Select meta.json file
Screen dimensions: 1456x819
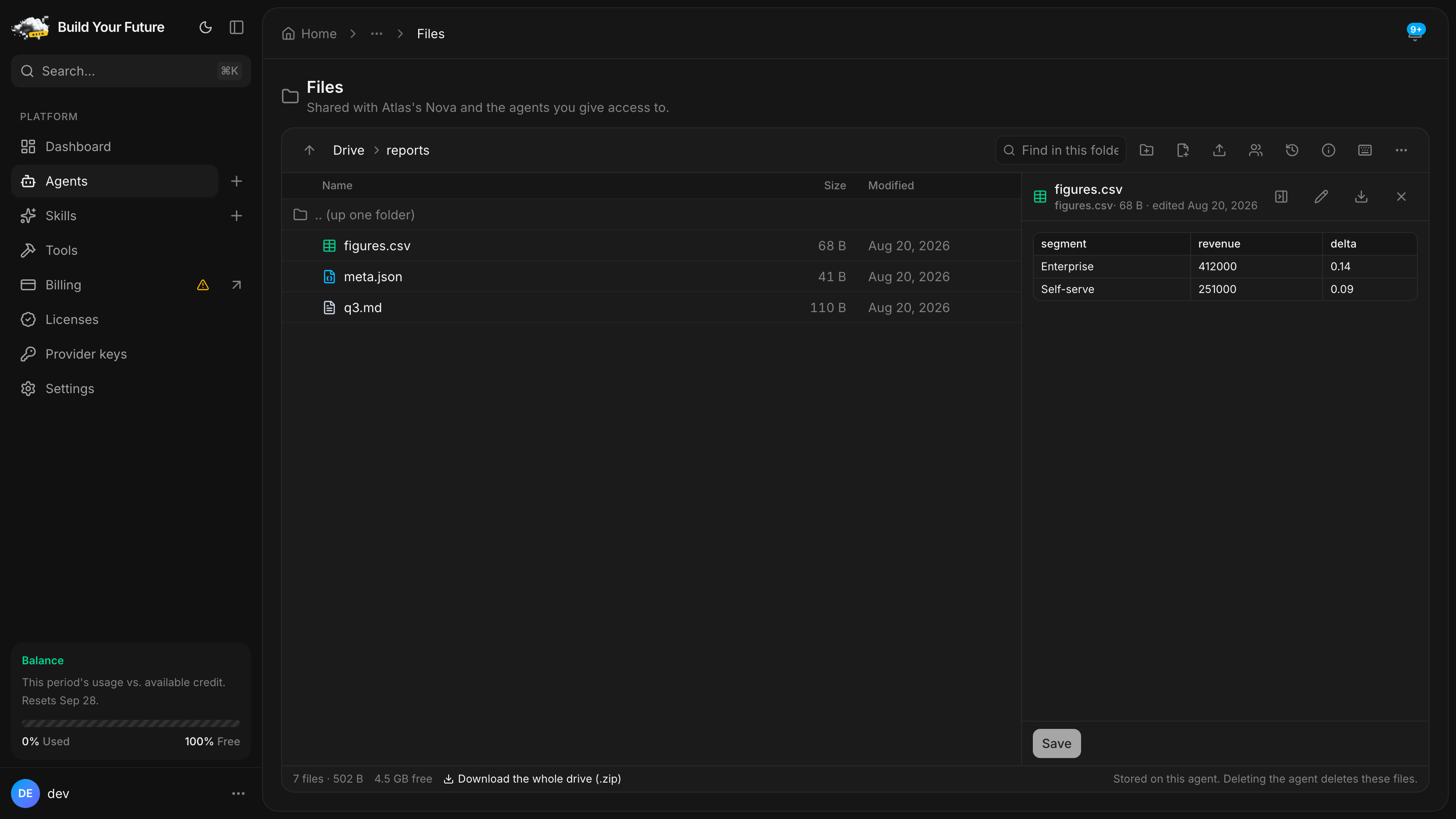pos(651,276)
